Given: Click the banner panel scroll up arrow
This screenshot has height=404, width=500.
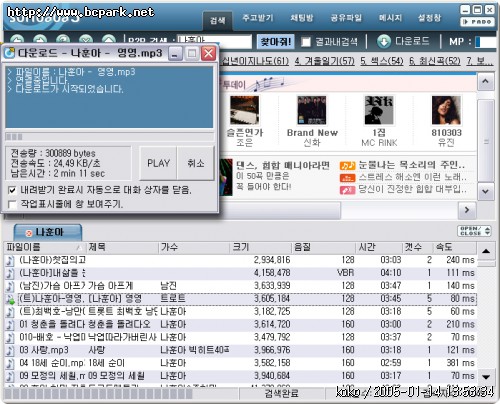Looking at the screenshot, I should [485, 81].
